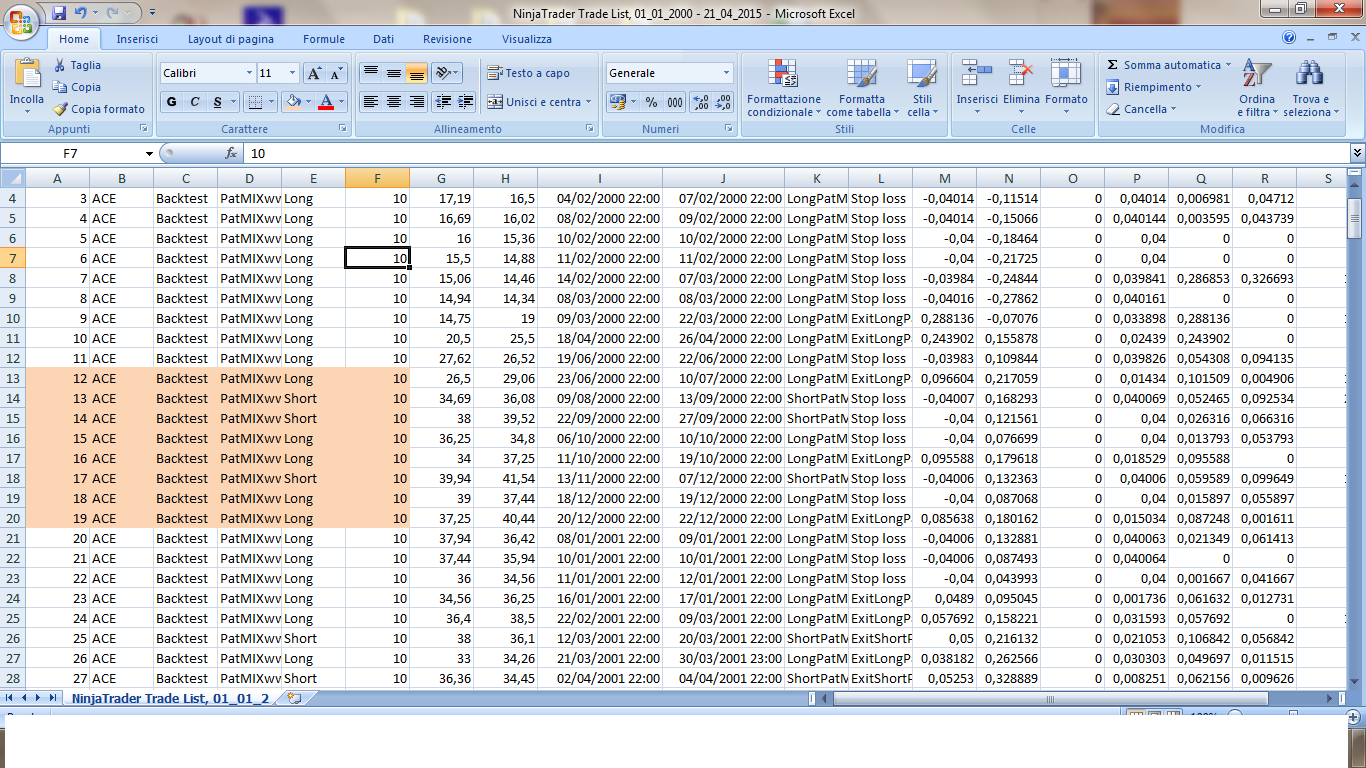The image size is (1366, 768).
Task: Open the Calibri font name dropdown
Action: pyautogui.click(x=249, y=73)
